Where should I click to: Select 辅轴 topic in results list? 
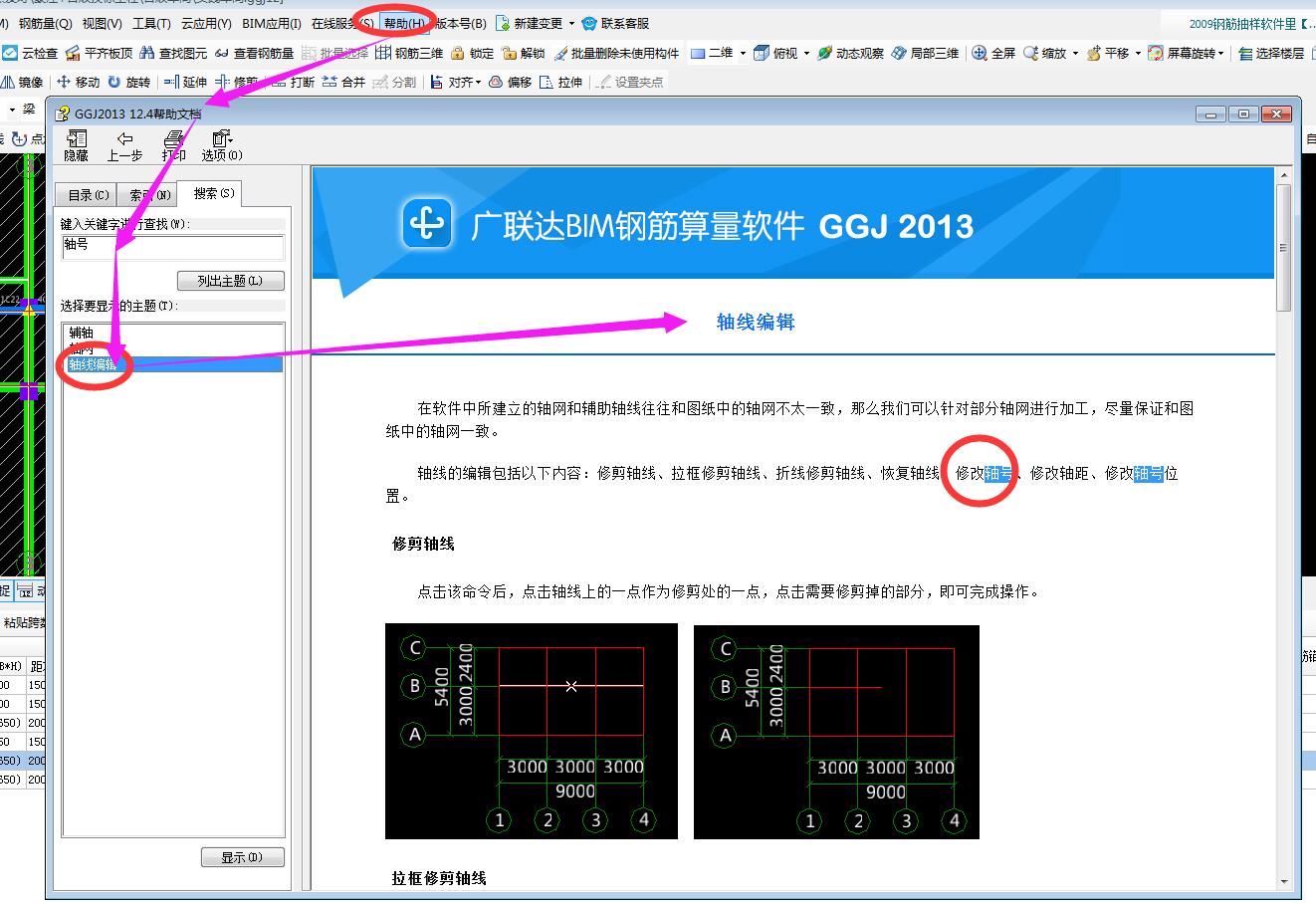point(82,334)
